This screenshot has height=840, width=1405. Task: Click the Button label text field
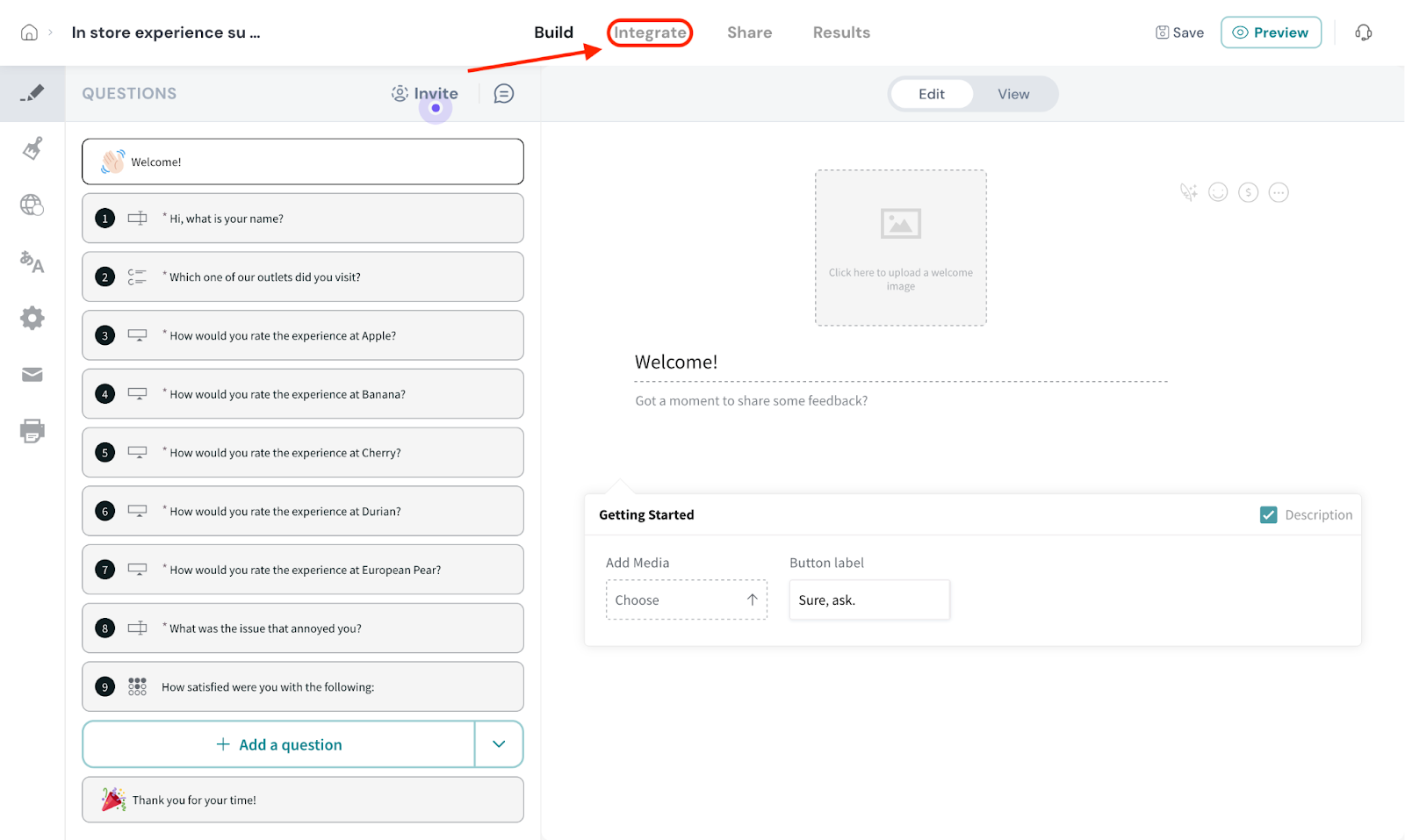tap(868, 600)
